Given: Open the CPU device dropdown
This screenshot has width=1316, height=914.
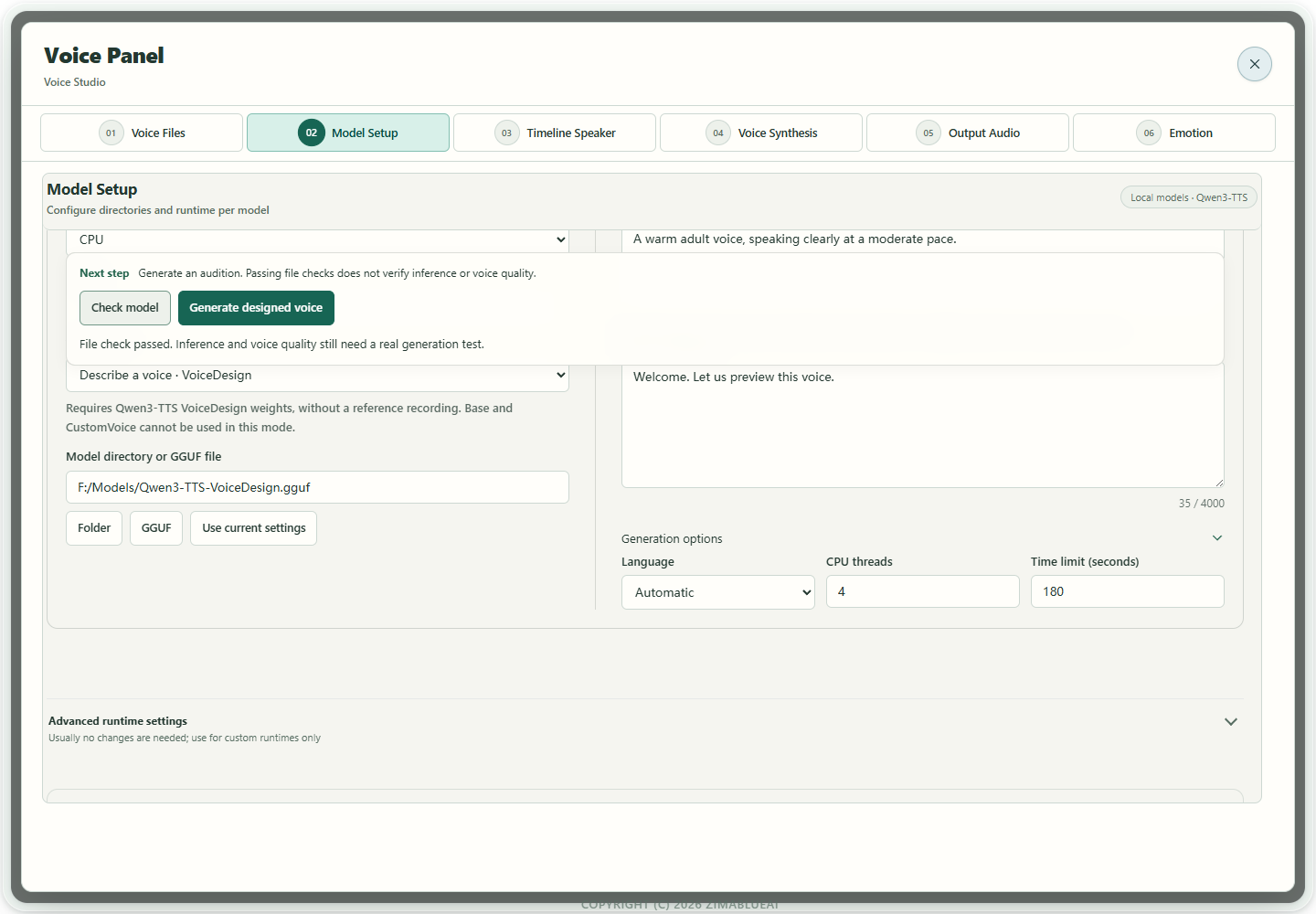Looking at the screenshot, I should tap(317, 240).
